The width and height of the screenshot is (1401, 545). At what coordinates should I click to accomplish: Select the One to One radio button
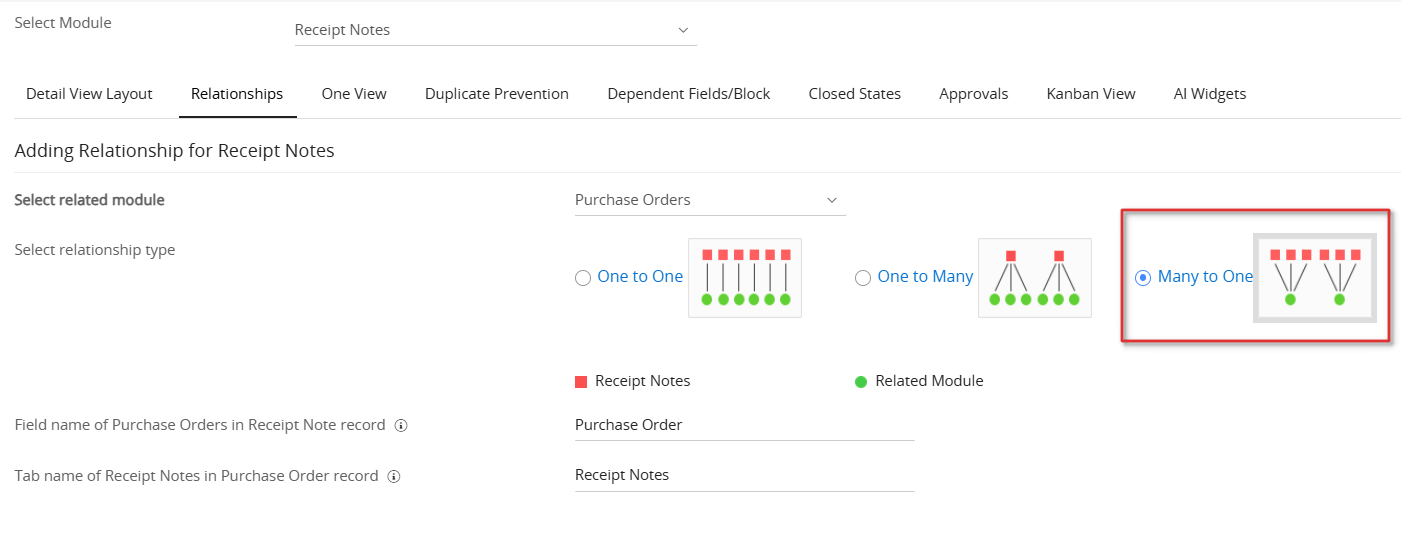pyautogui.click(x=583, y=279)
